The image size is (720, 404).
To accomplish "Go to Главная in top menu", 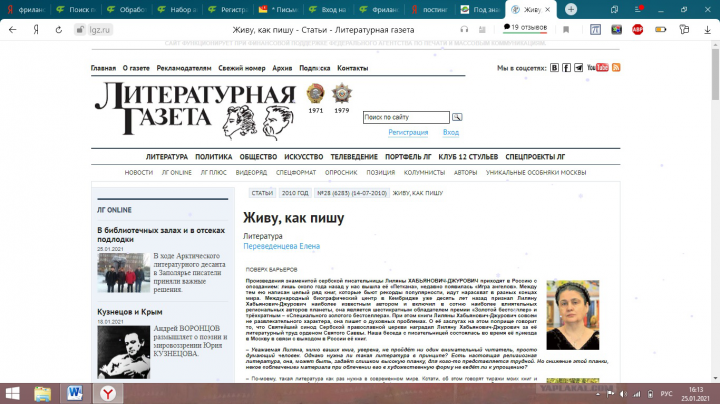I will pyautogui.click(x=103, y=68).
